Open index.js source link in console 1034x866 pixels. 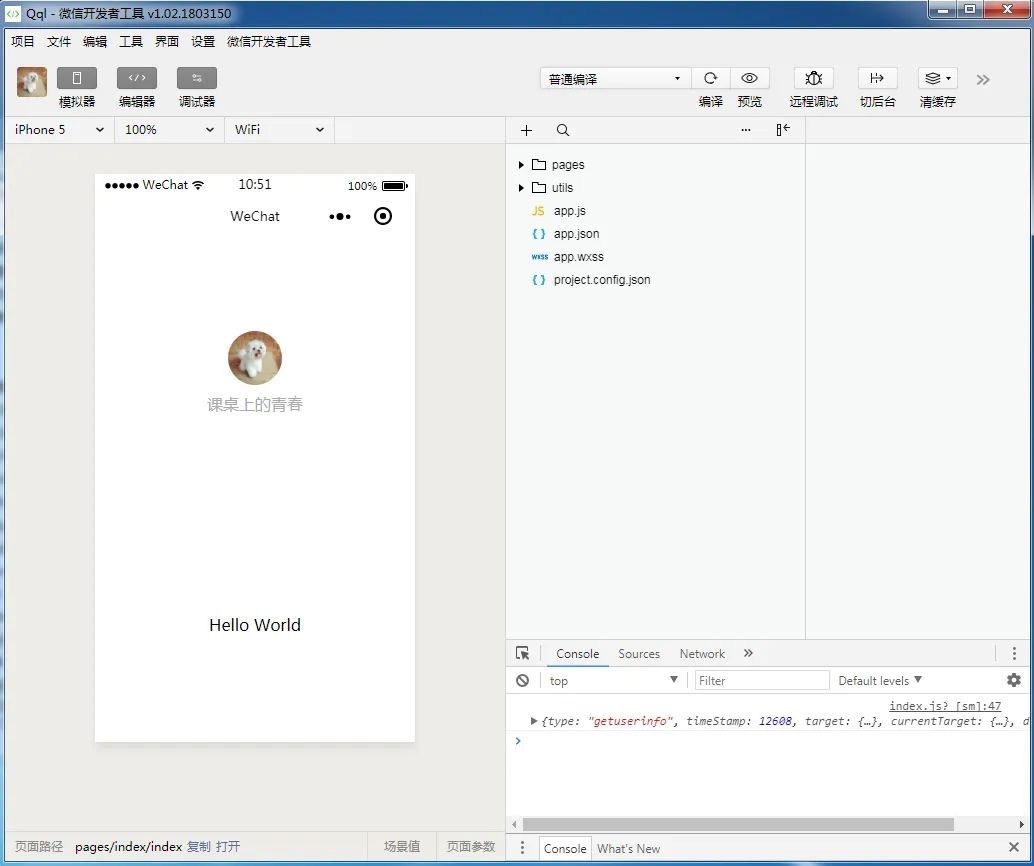point(945,706)
